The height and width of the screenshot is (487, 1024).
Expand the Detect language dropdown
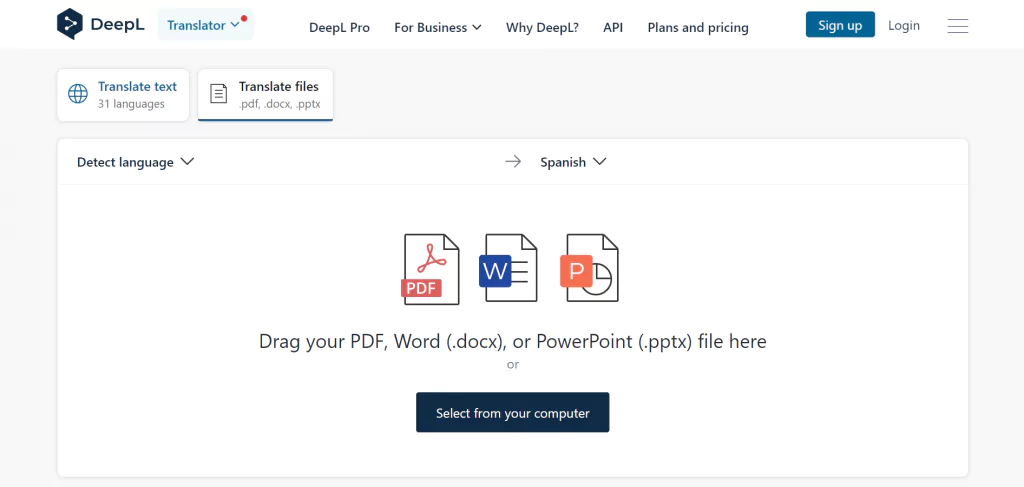click(136, 162)
